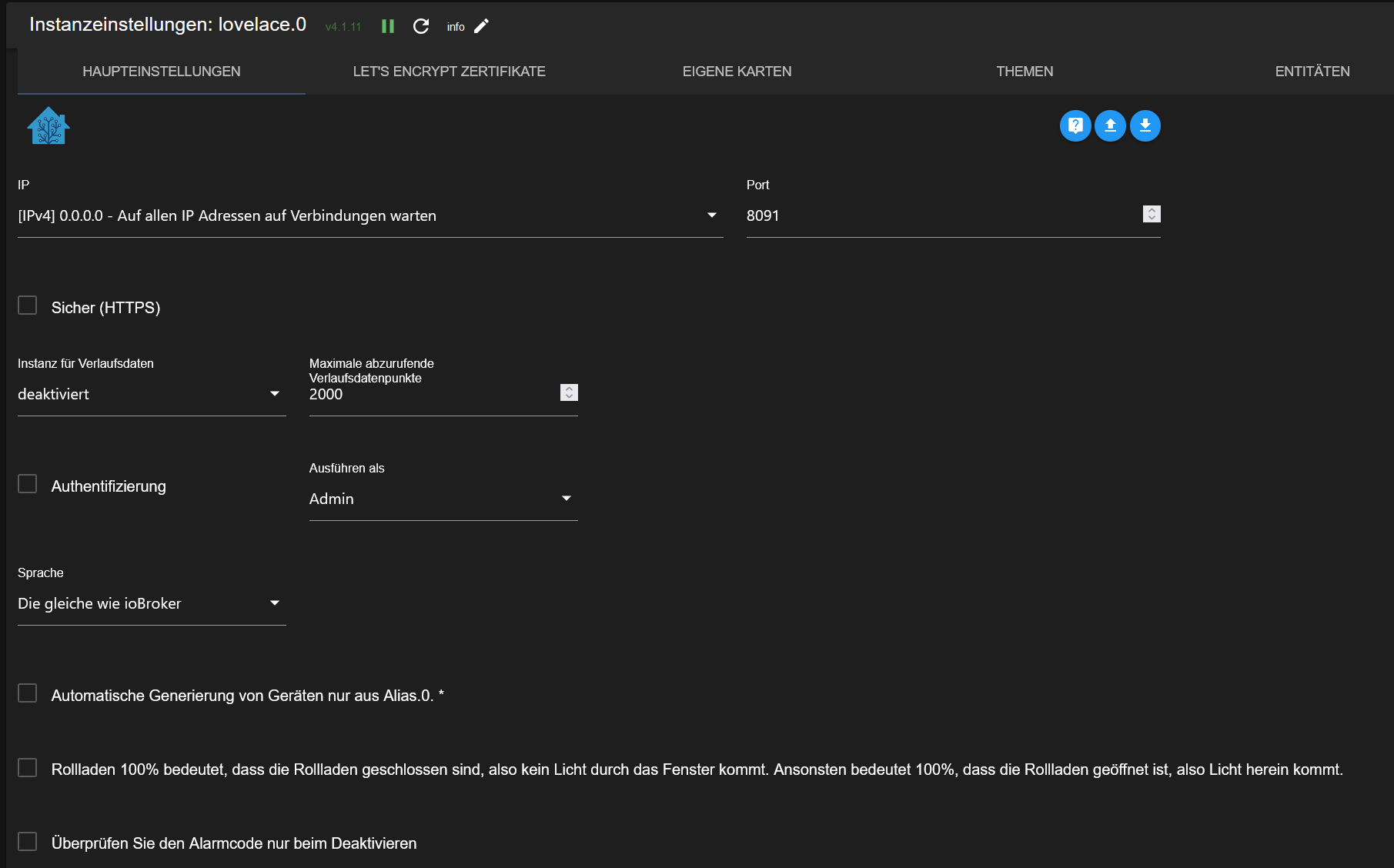The width and height of the screenshot is (1394, 868).
Task: Open the Instanz für Verlaufsdaten dropdown
Action: tap(152, 395)
